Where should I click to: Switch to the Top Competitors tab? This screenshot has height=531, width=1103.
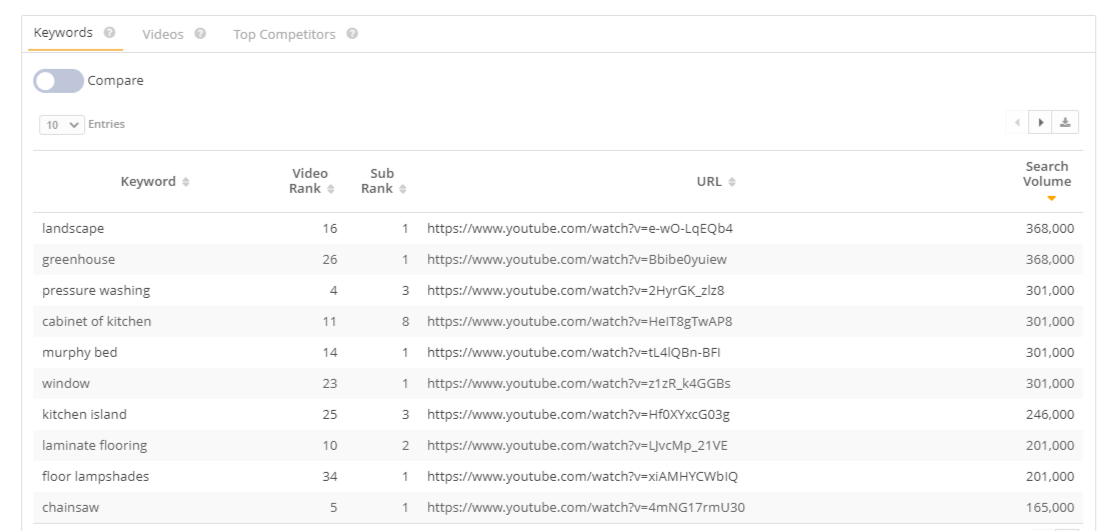pos(284,34)
